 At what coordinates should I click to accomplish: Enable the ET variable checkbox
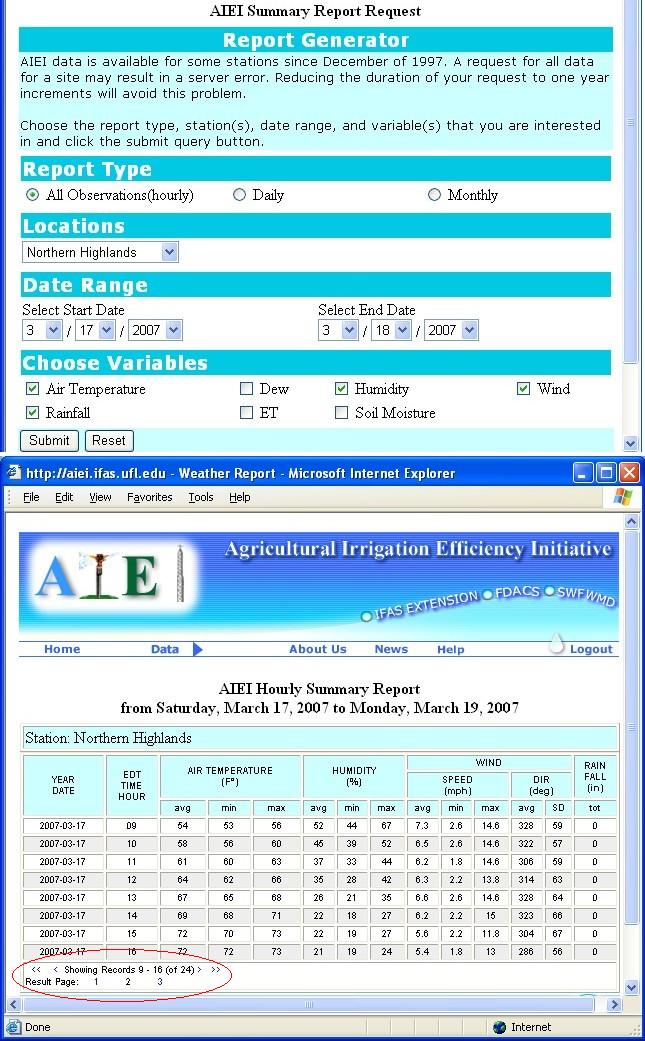246,412
